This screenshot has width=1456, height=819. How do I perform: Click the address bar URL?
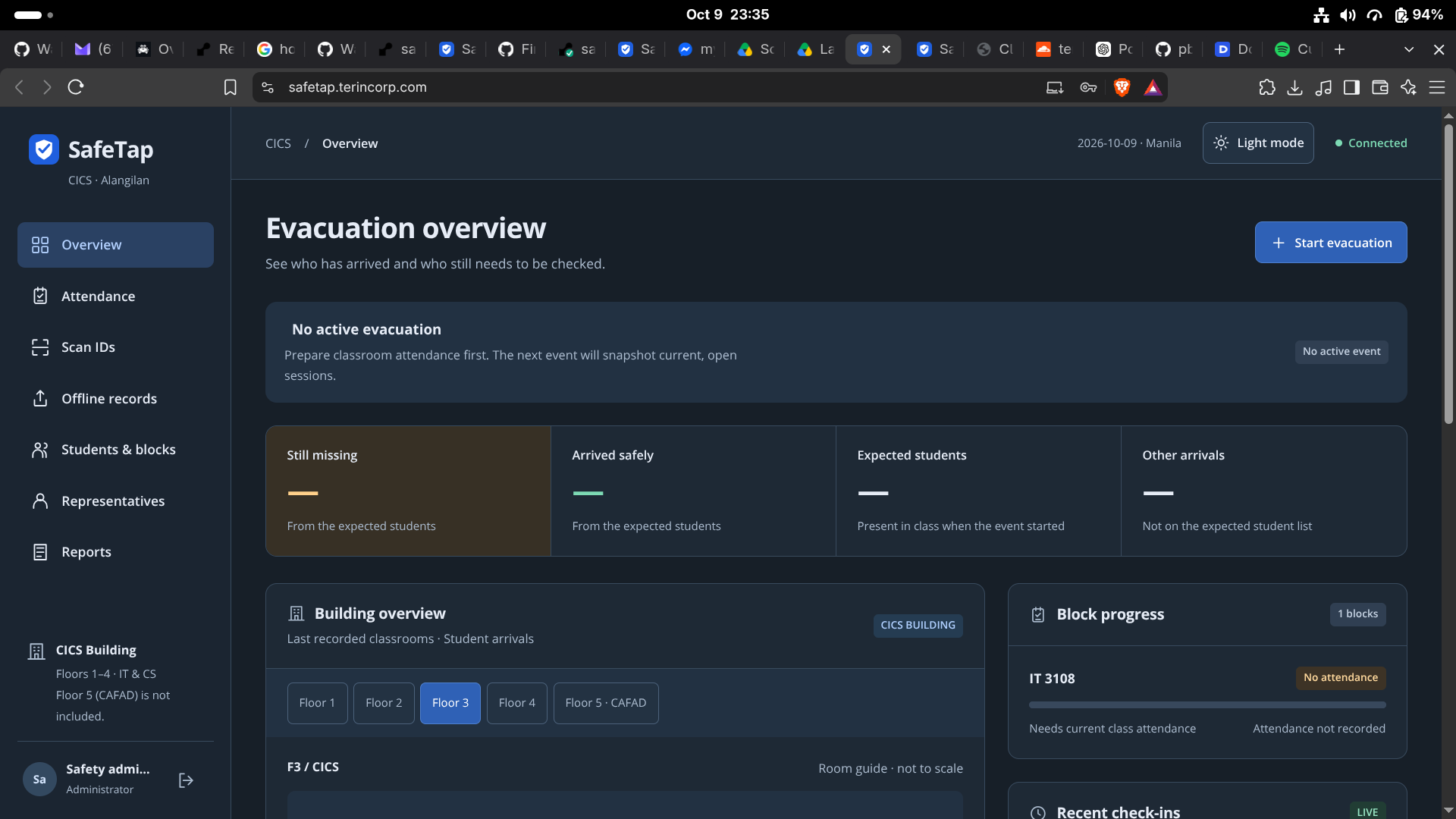357,87
